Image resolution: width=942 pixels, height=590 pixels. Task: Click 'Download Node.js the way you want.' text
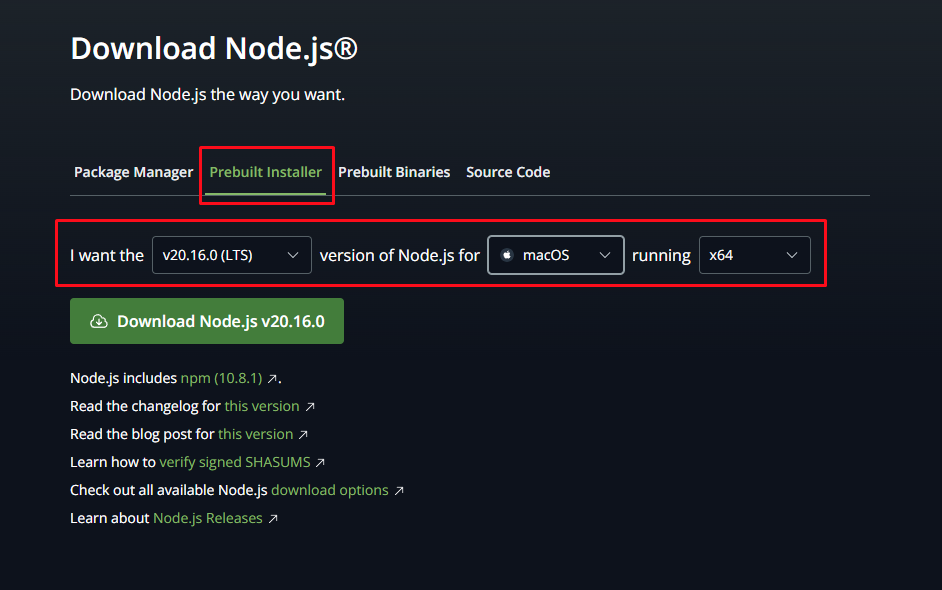207,94
